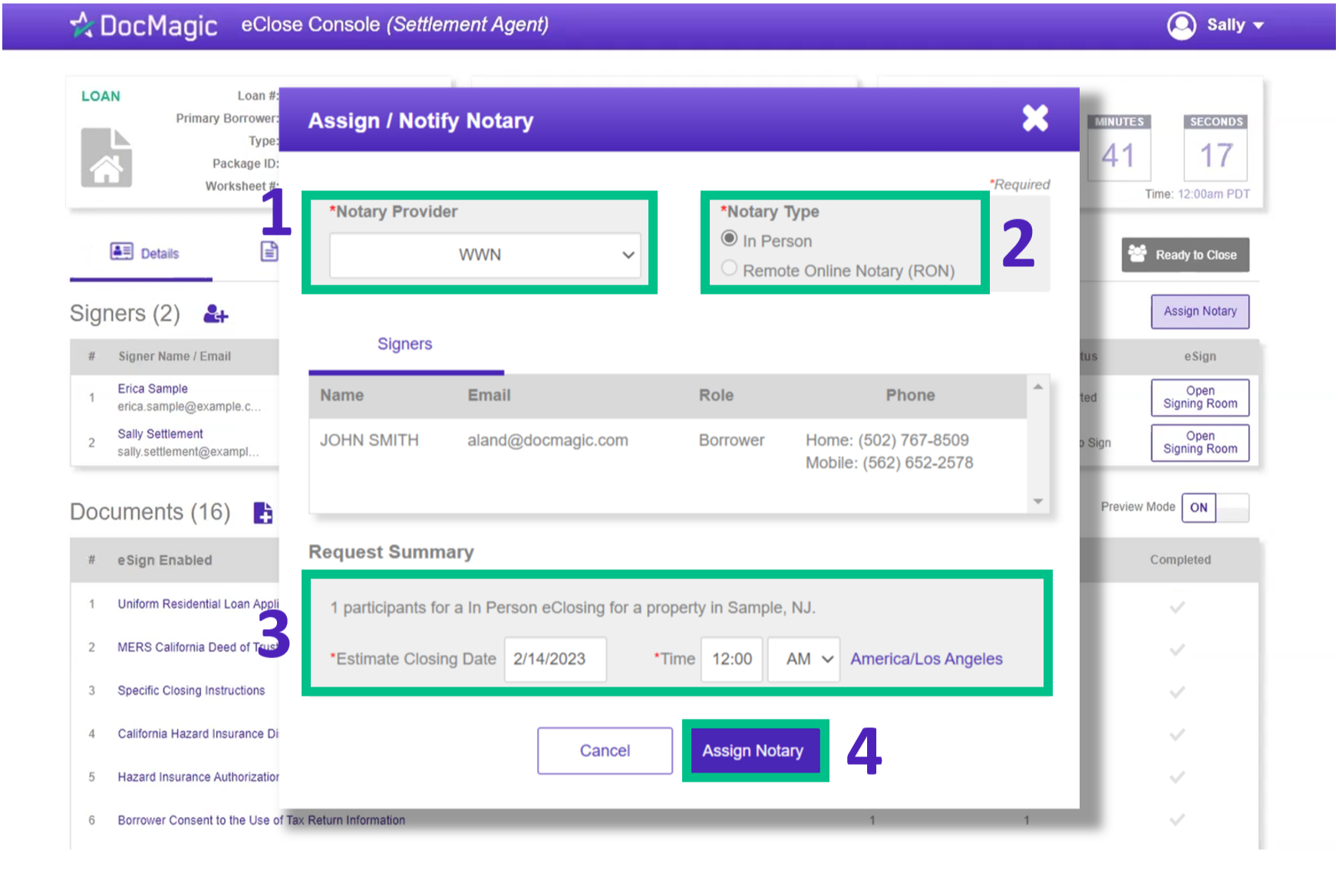Viewport: 1339px width, 896px height.
Task: Click the Add Document icon
Action: point(263,512)
